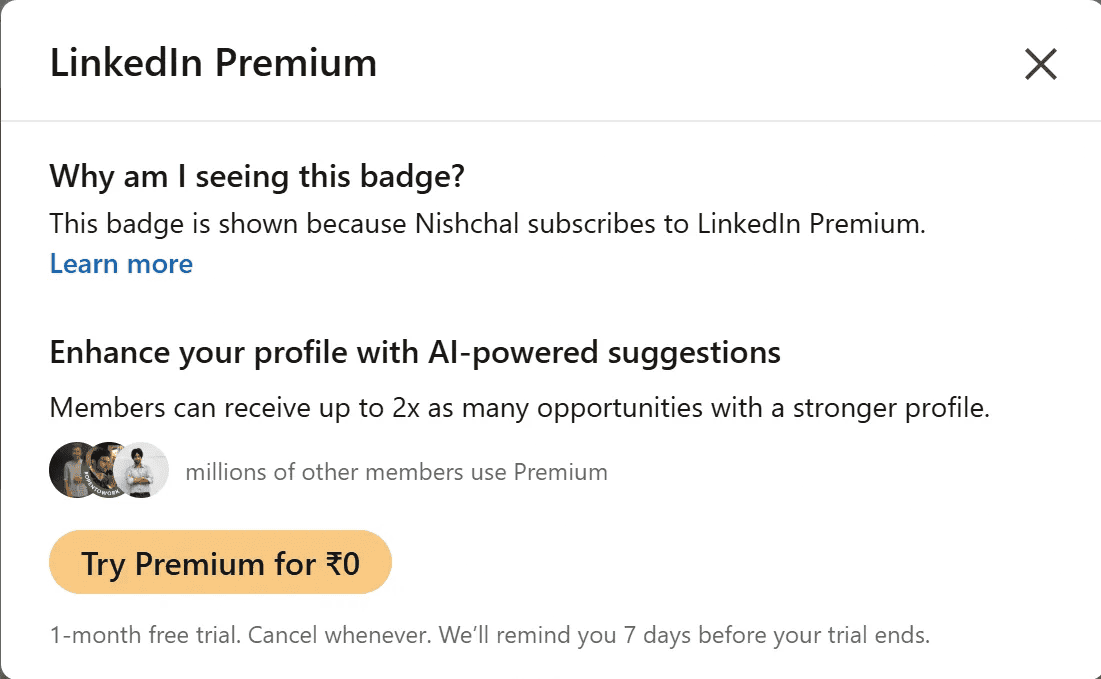Click 'millions of other members use Premium' text

(396, 471)
